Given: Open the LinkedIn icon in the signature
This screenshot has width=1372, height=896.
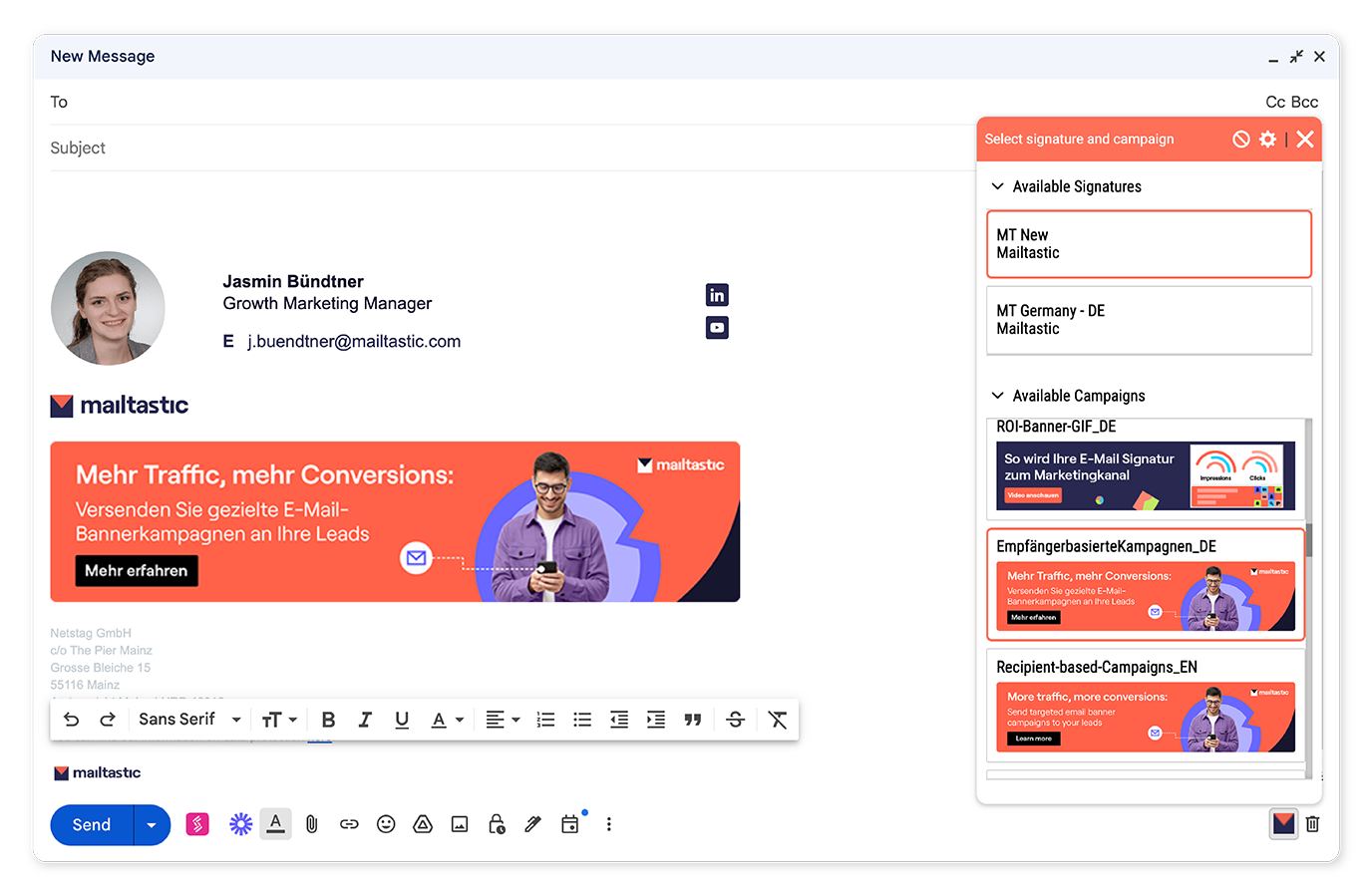Looking at the screenshot, I should click(x=717, y=295).
